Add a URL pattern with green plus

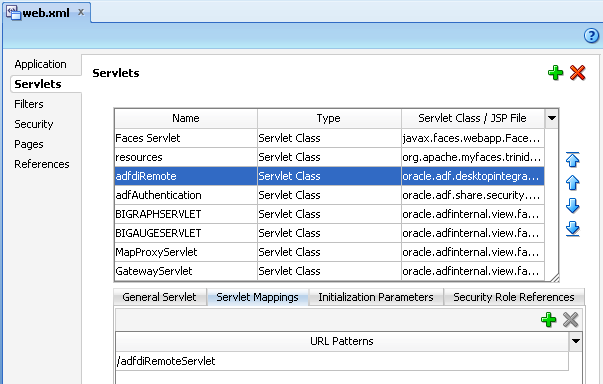tap(548, 319)
